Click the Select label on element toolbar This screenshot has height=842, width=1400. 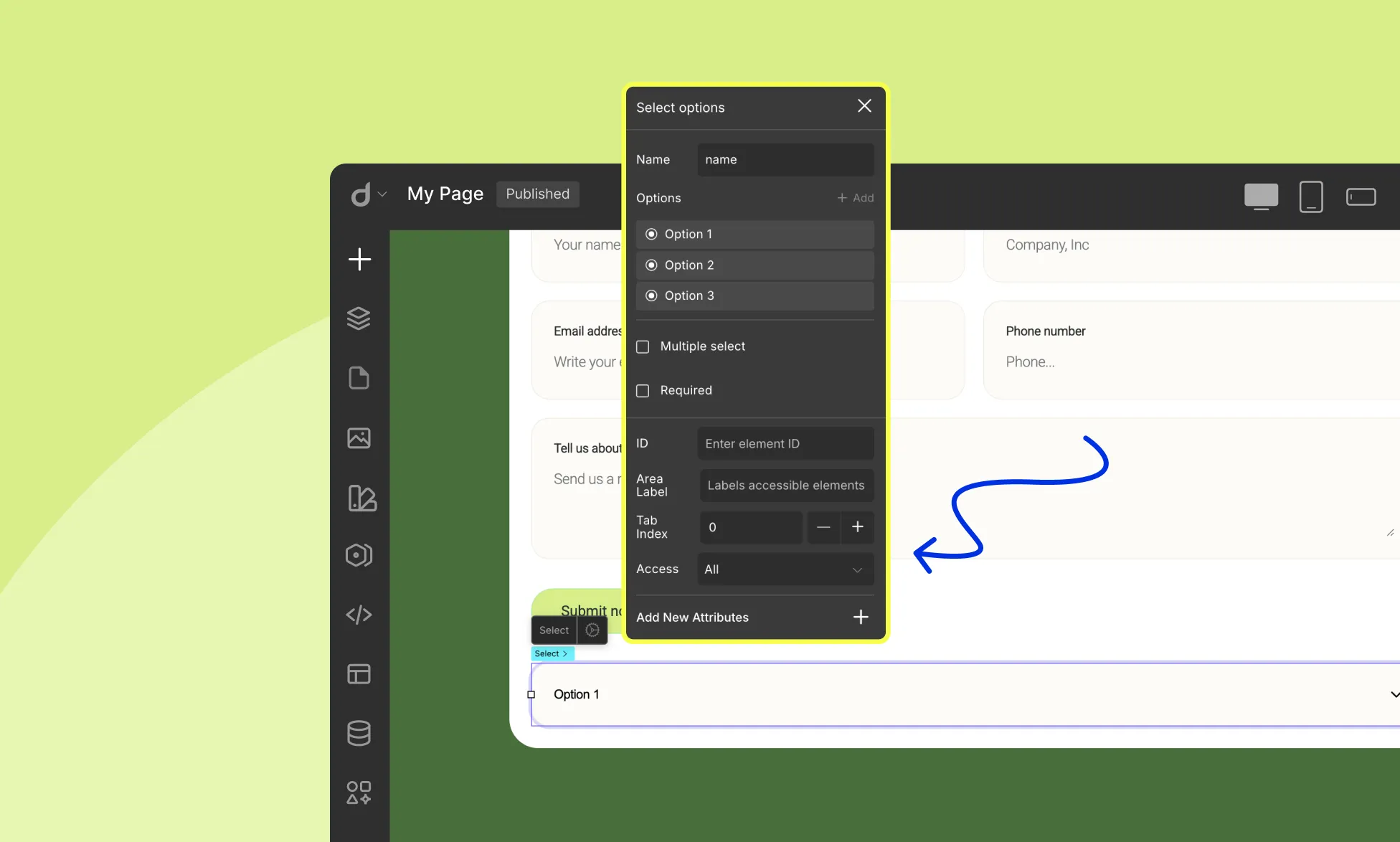point(554,630)
